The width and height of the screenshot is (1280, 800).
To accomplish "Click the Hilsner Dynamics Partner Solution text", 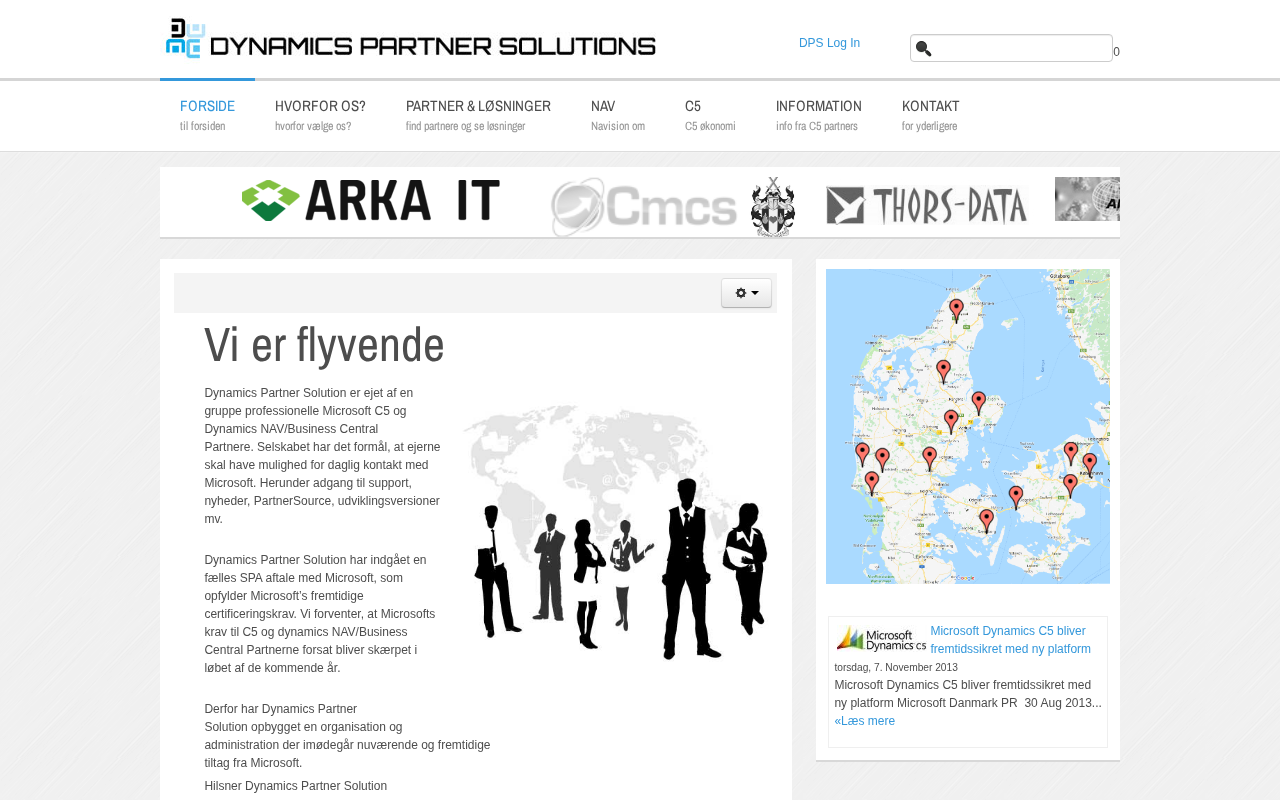I will tap(296, 786).
